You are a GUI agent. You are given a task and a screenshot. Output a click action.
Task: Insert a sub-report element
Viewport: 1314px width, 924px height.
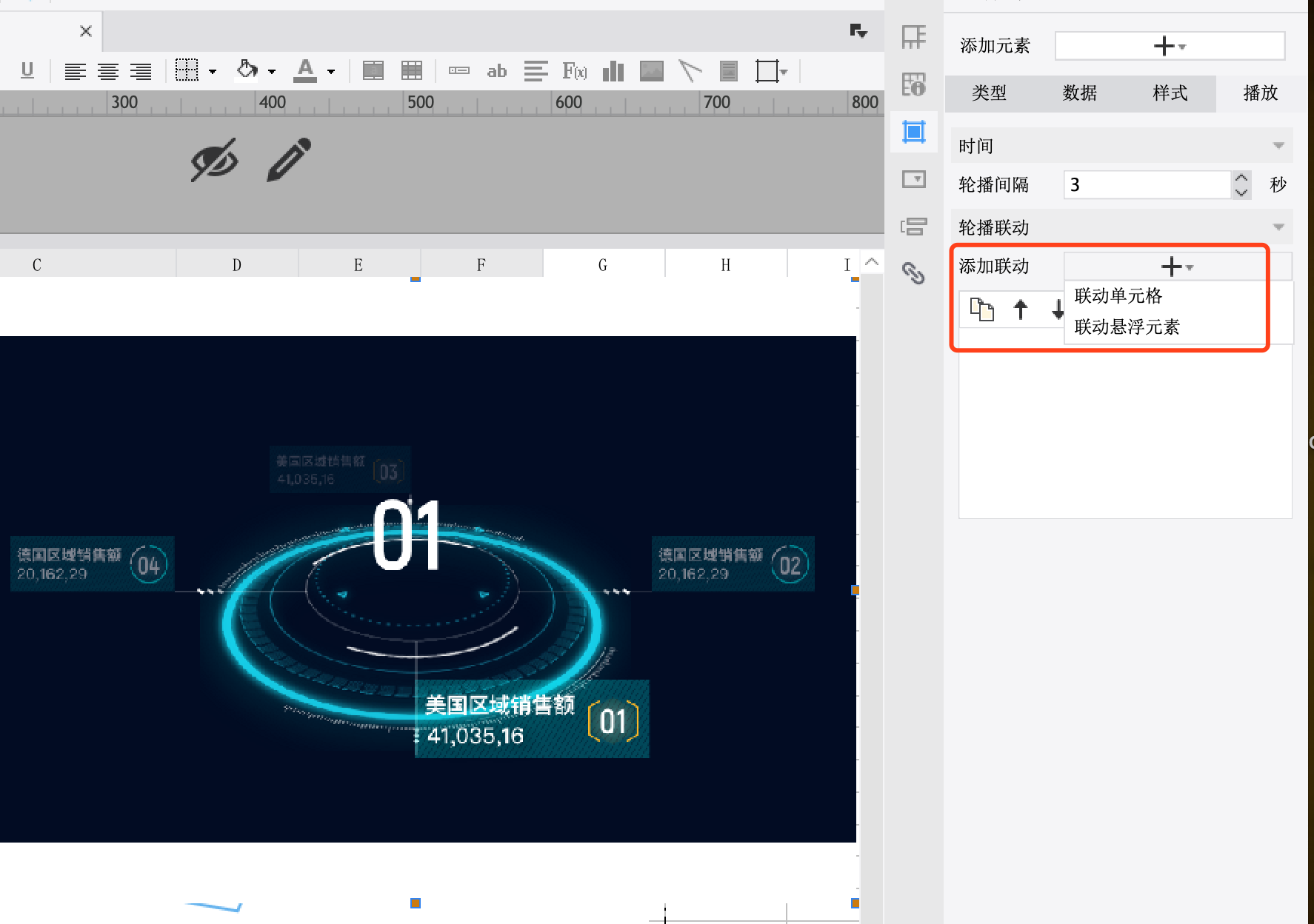coord(729,71)
